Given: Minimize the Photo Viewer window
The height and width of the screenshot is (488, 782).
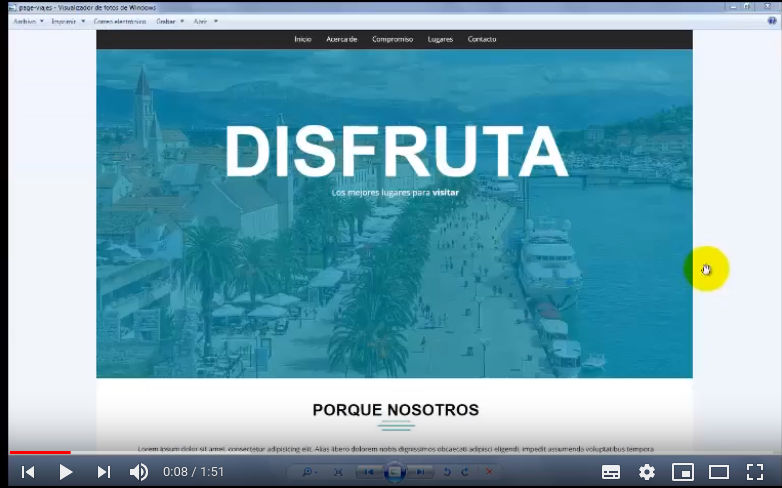Looking at the screenshot, I should 733,6.
